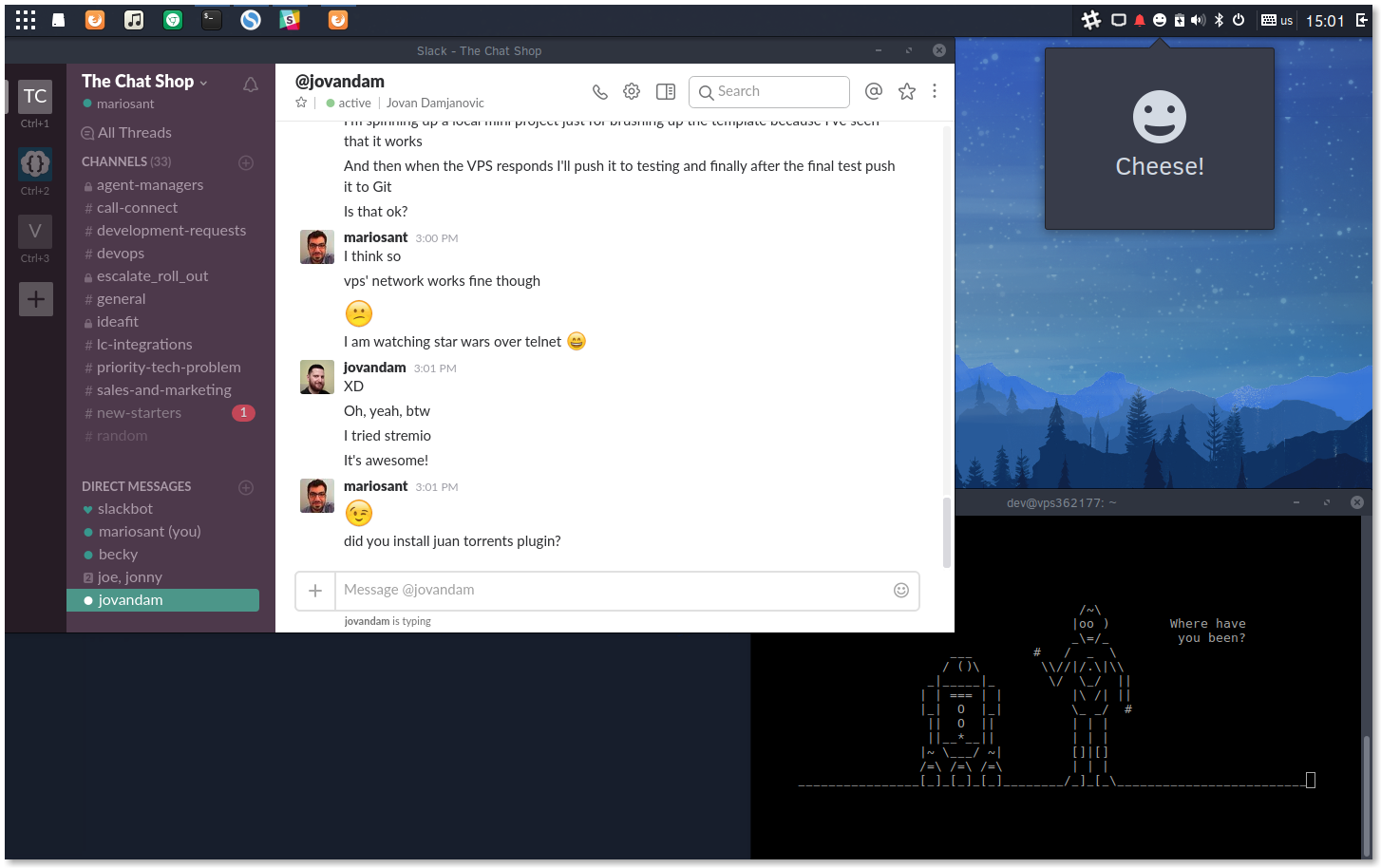The image size is (1381, 868).
Task: Open the us keyboard layout indicator
Action: pyautogui.click(x=1277, y=20)
